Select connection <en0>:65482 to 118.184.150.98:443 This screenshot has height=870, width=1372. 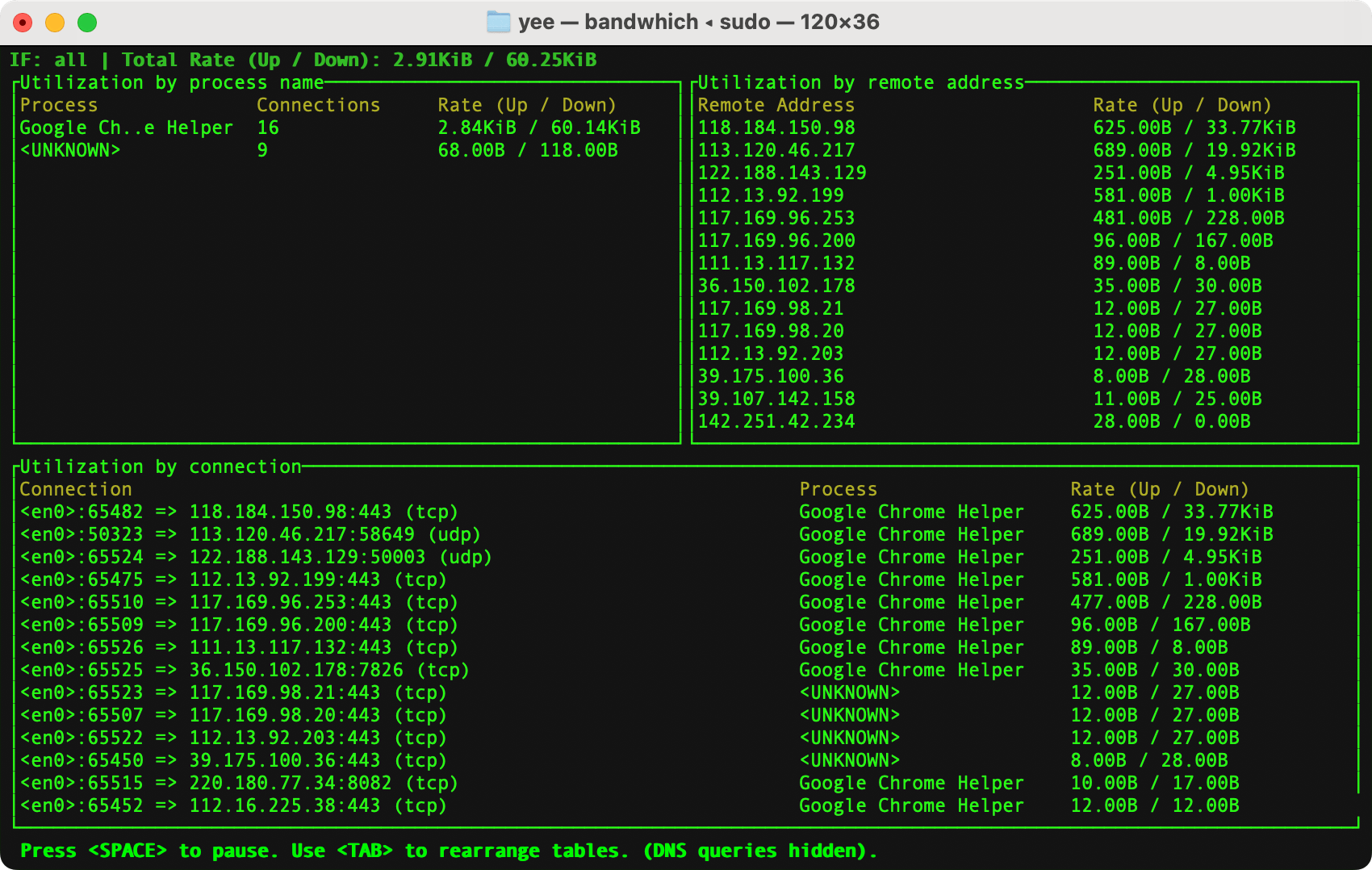(x=239, y=512)
